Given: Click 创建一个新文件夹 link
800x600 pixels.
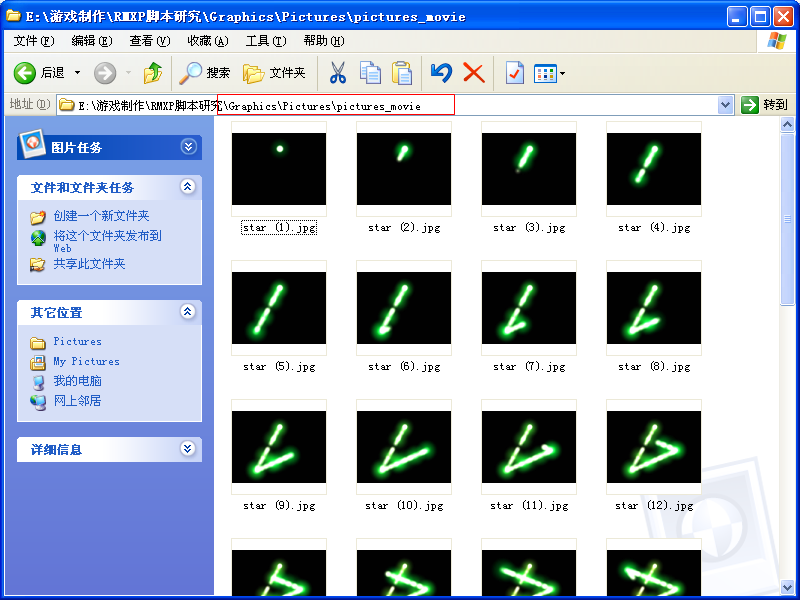Looking at the screenshot, I should coord(101,216).
